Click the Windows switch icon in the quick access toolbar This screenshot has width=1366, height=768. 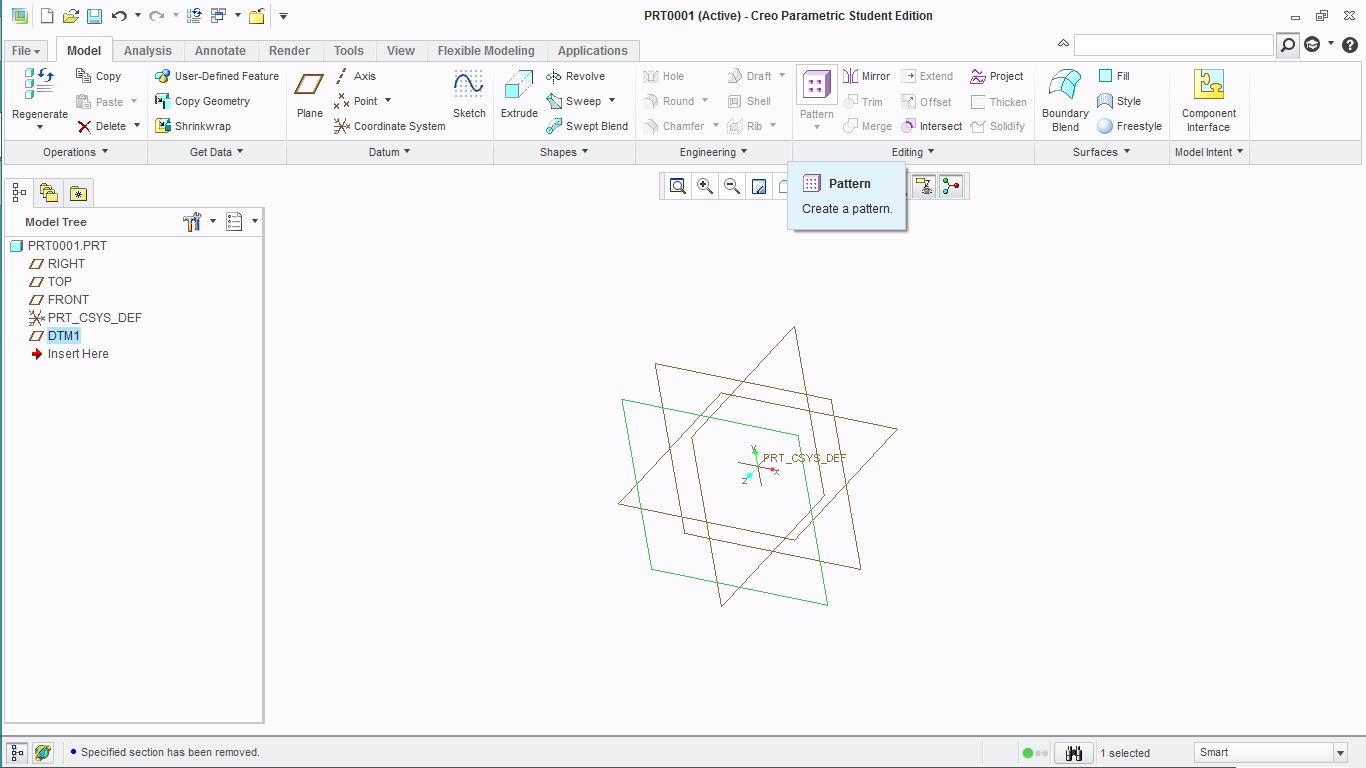click(218, 16)
